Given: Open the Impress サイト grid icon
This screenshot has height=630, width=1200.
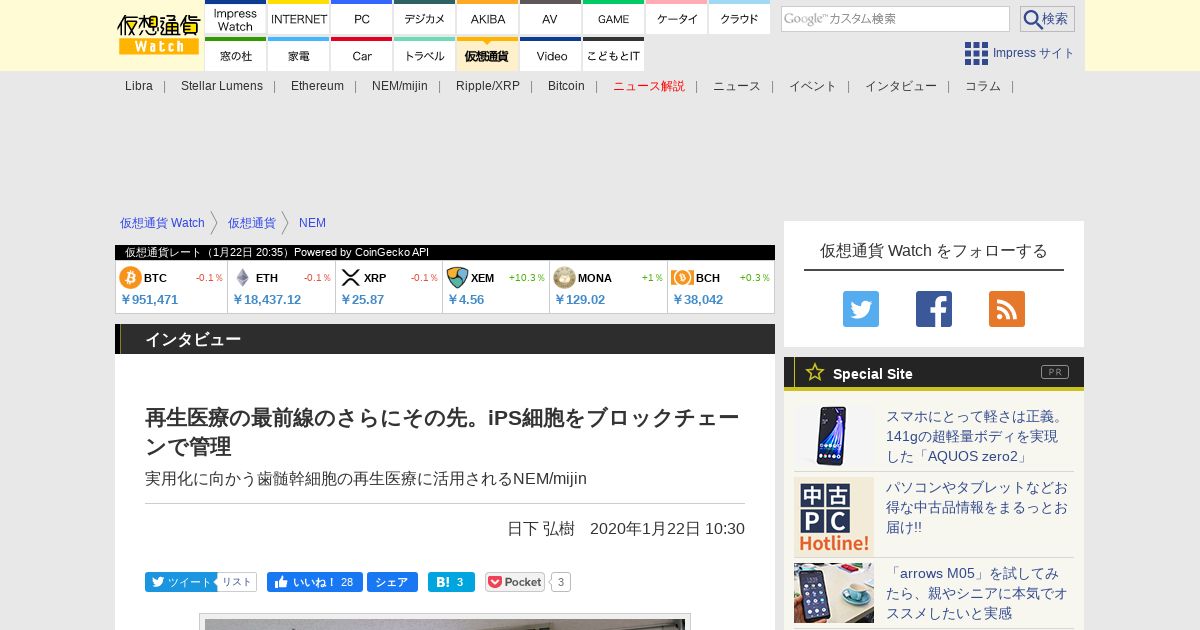Looking at the screenshot, I should (x=976, y=53).
